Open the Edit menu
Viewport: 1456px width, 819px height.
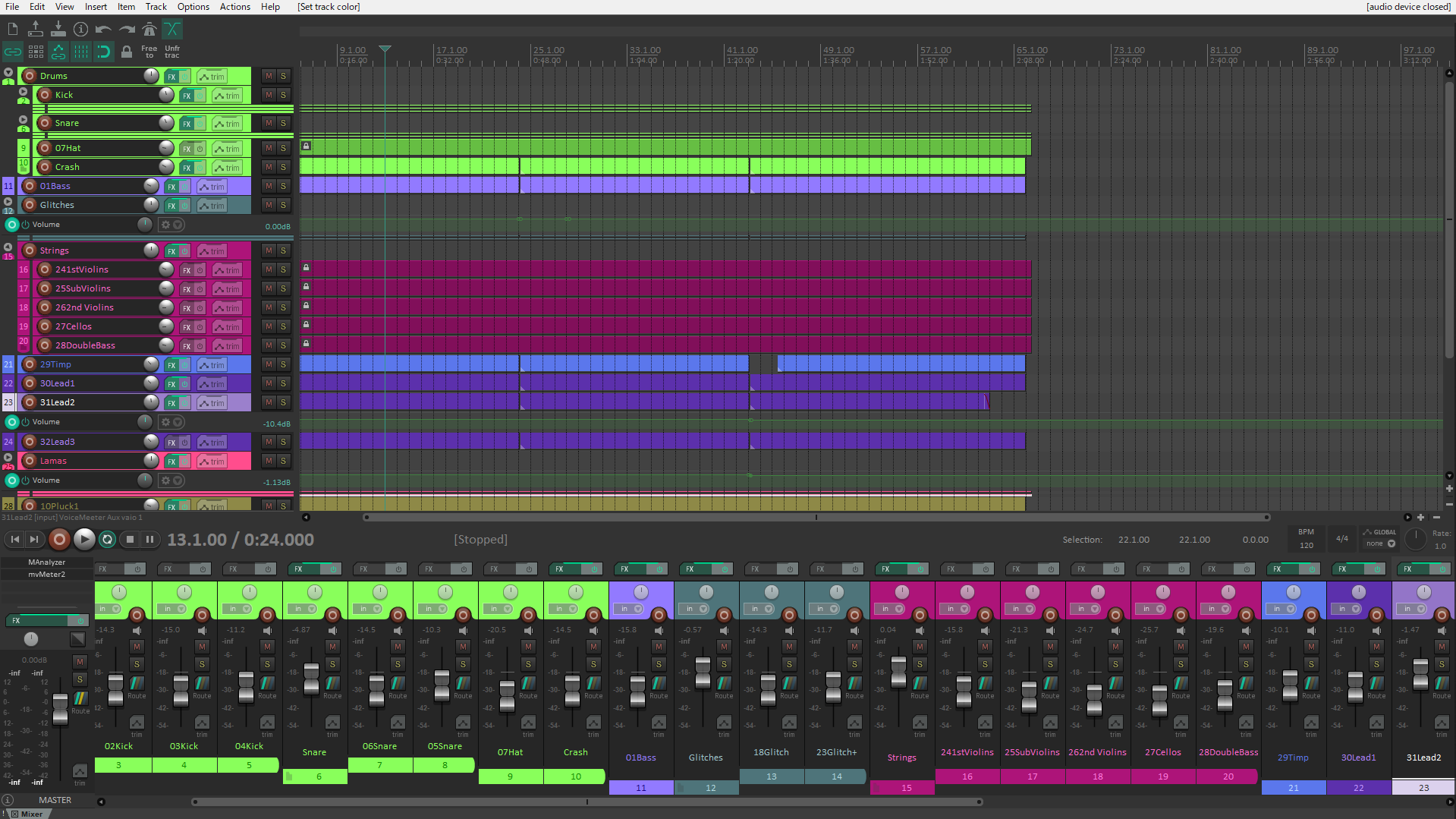click(x=37, y=7)
